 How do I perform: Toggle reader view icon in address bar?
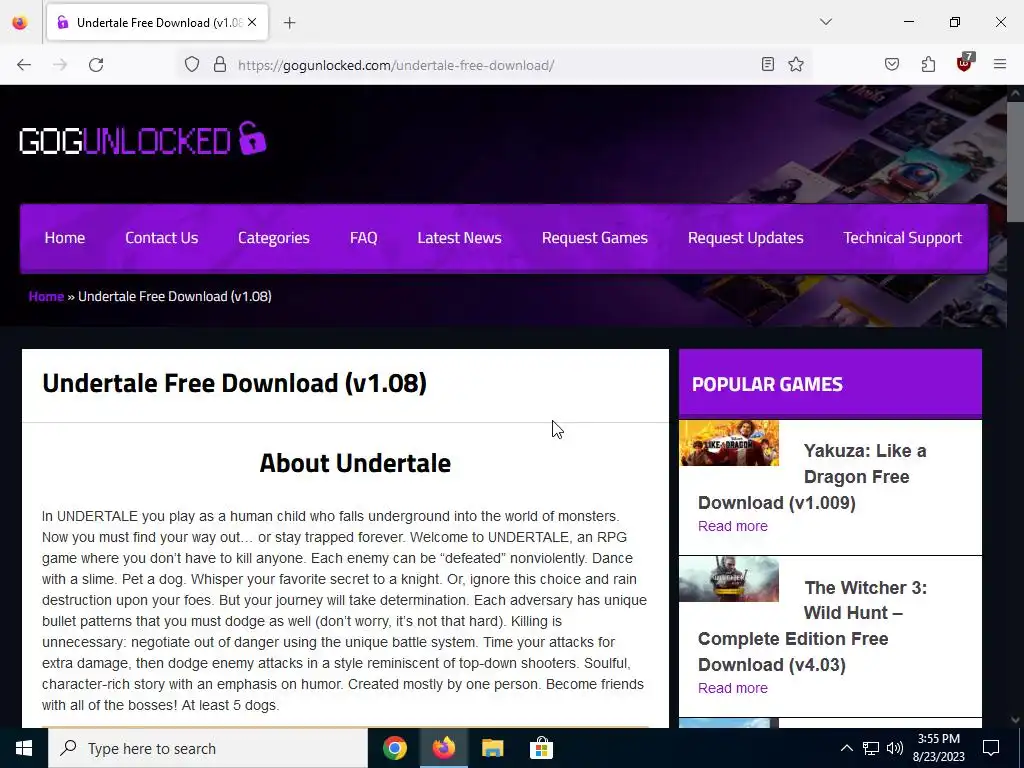[768, 64]
